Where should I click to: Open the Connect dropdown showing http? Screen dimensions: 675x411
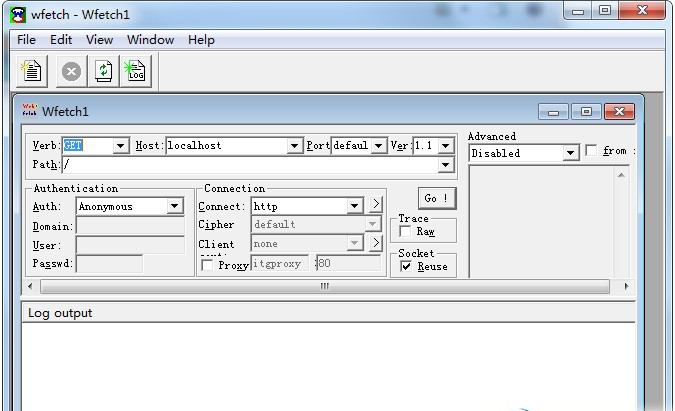pos(354,206)
